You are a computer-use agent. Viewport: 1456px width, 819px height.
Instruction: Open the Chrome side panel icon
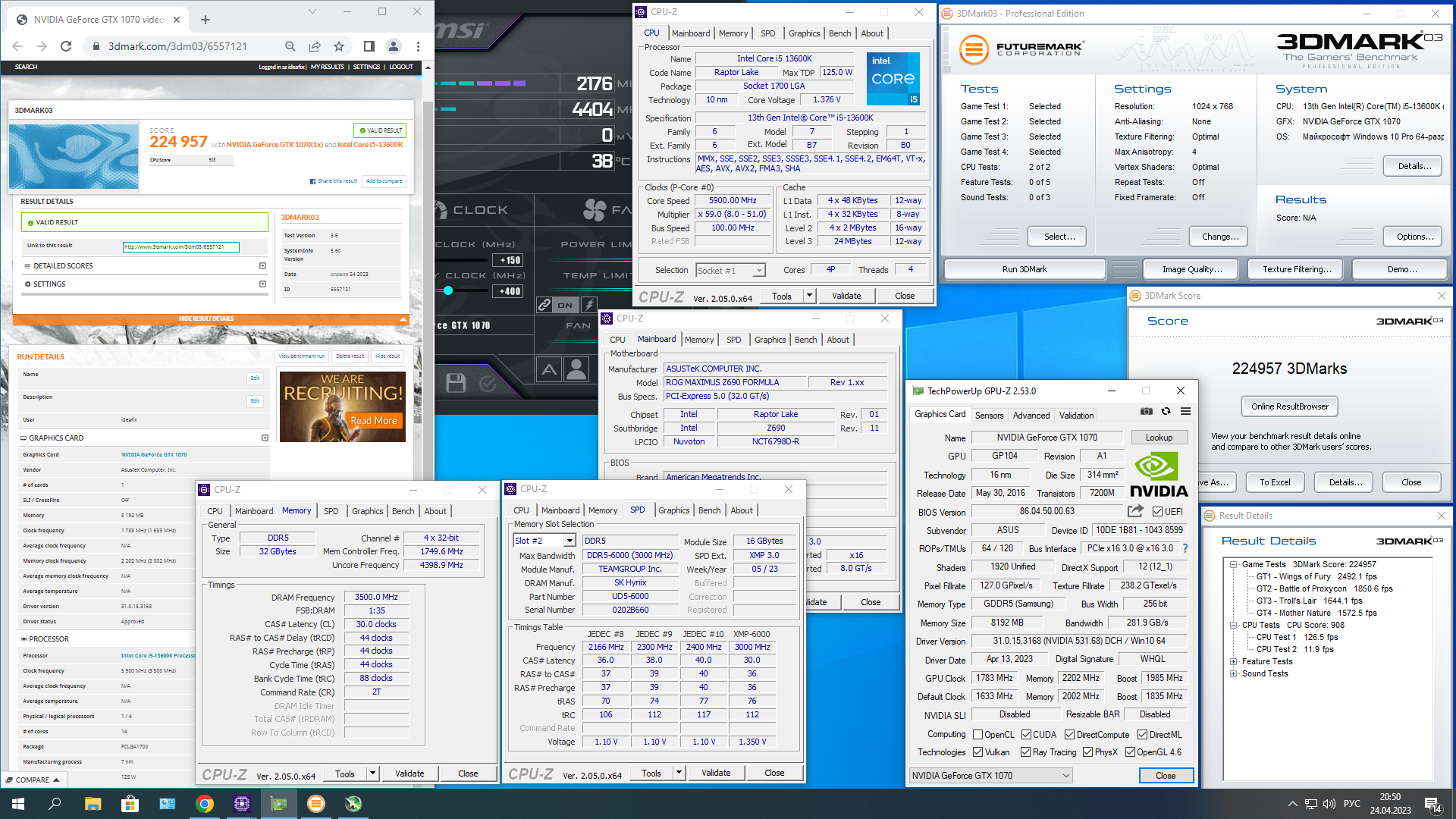[x=369, y=46]
